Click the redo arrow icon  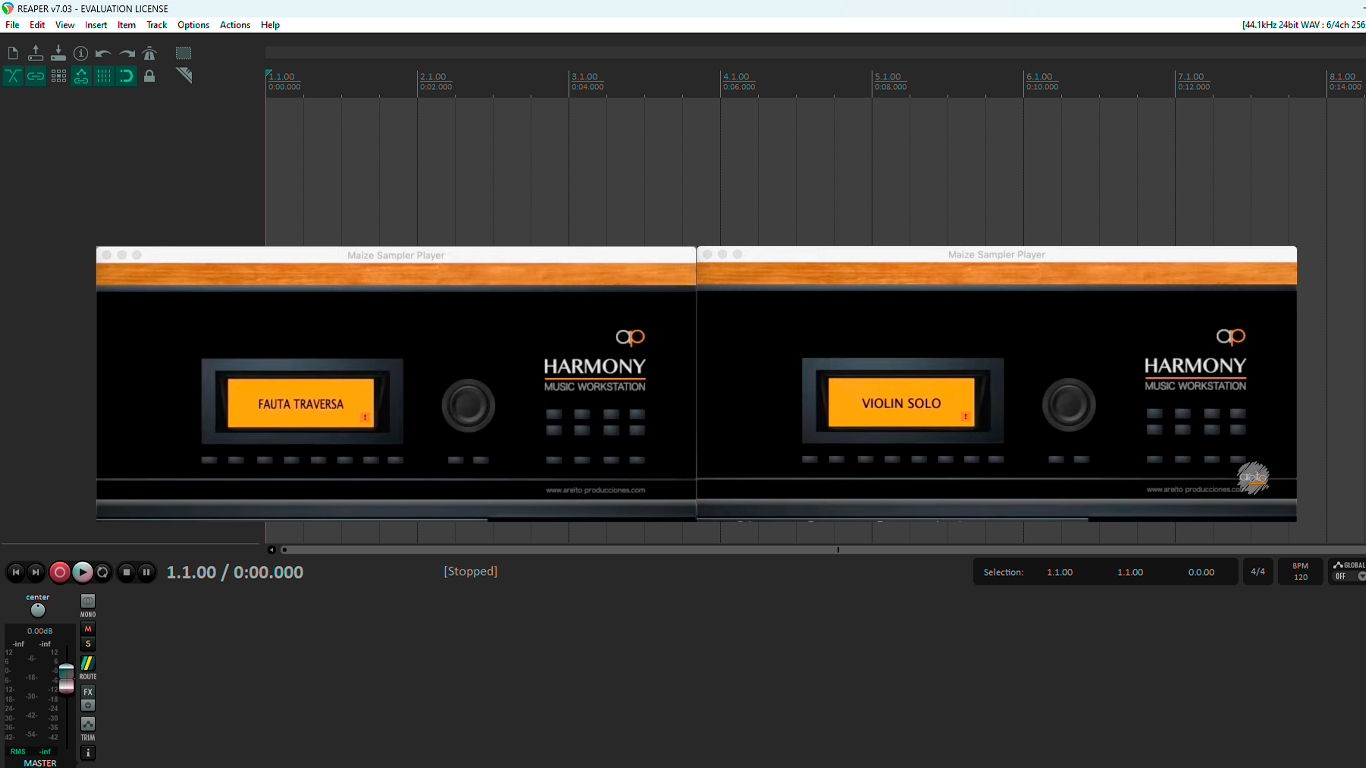coord(127,53)
